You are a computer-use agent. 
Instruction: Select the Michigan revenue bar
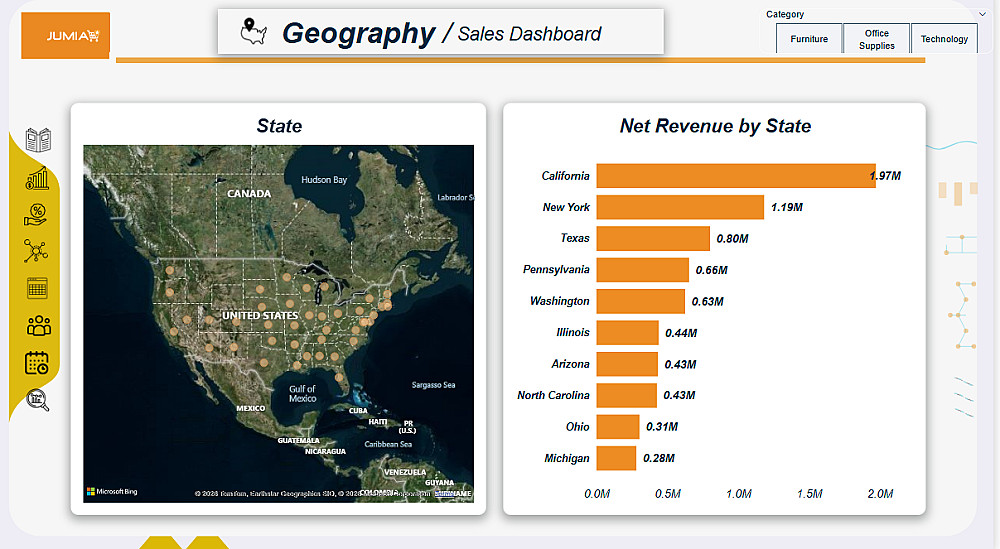616,458
